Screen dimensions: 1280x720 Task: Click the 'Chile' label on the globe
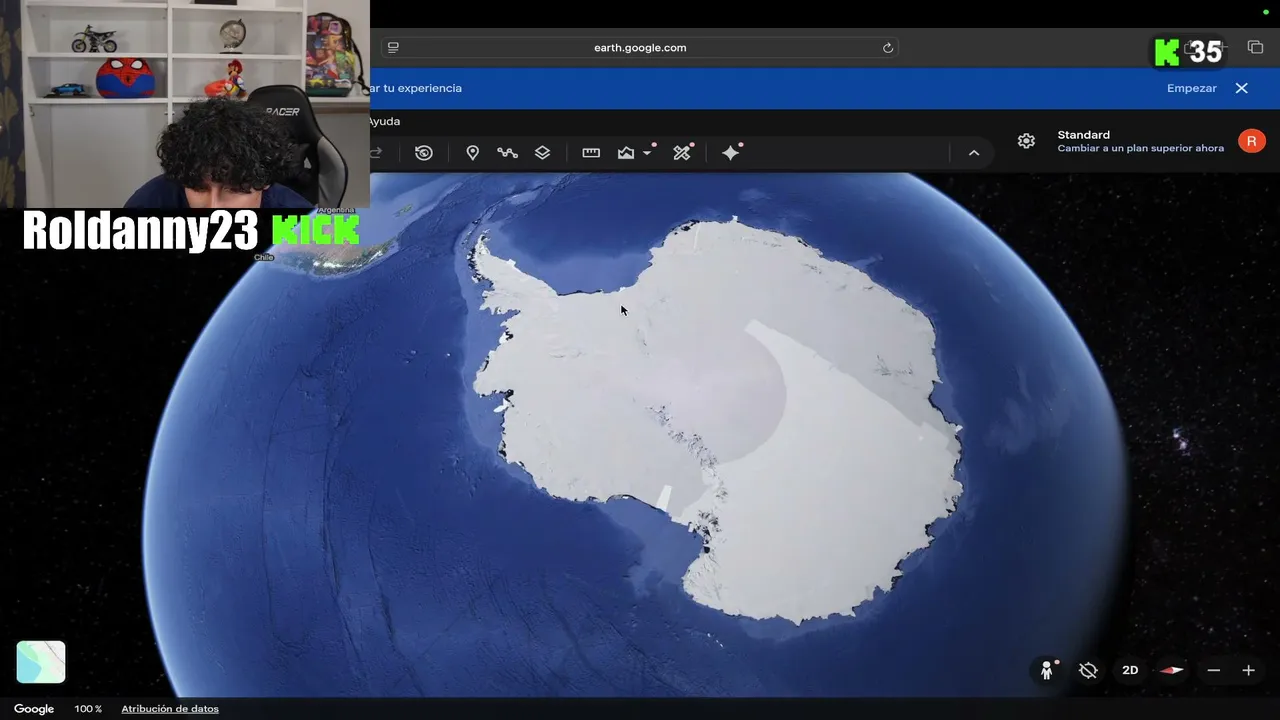[x=264, y=258]
